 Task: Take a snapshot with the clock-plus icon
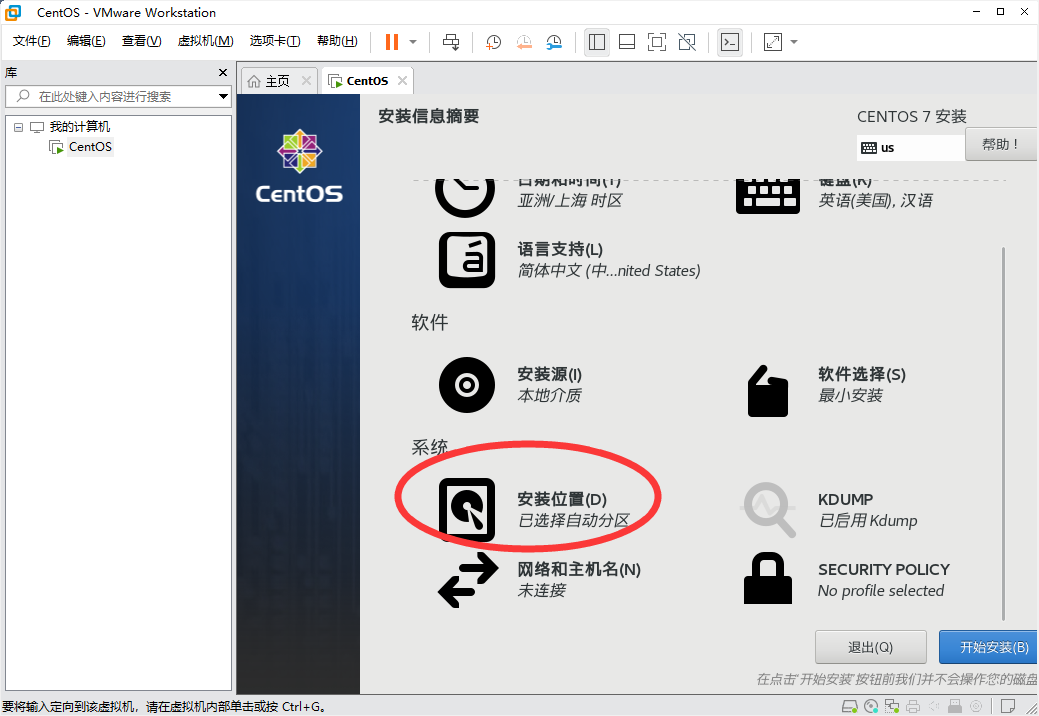[493, 42]
